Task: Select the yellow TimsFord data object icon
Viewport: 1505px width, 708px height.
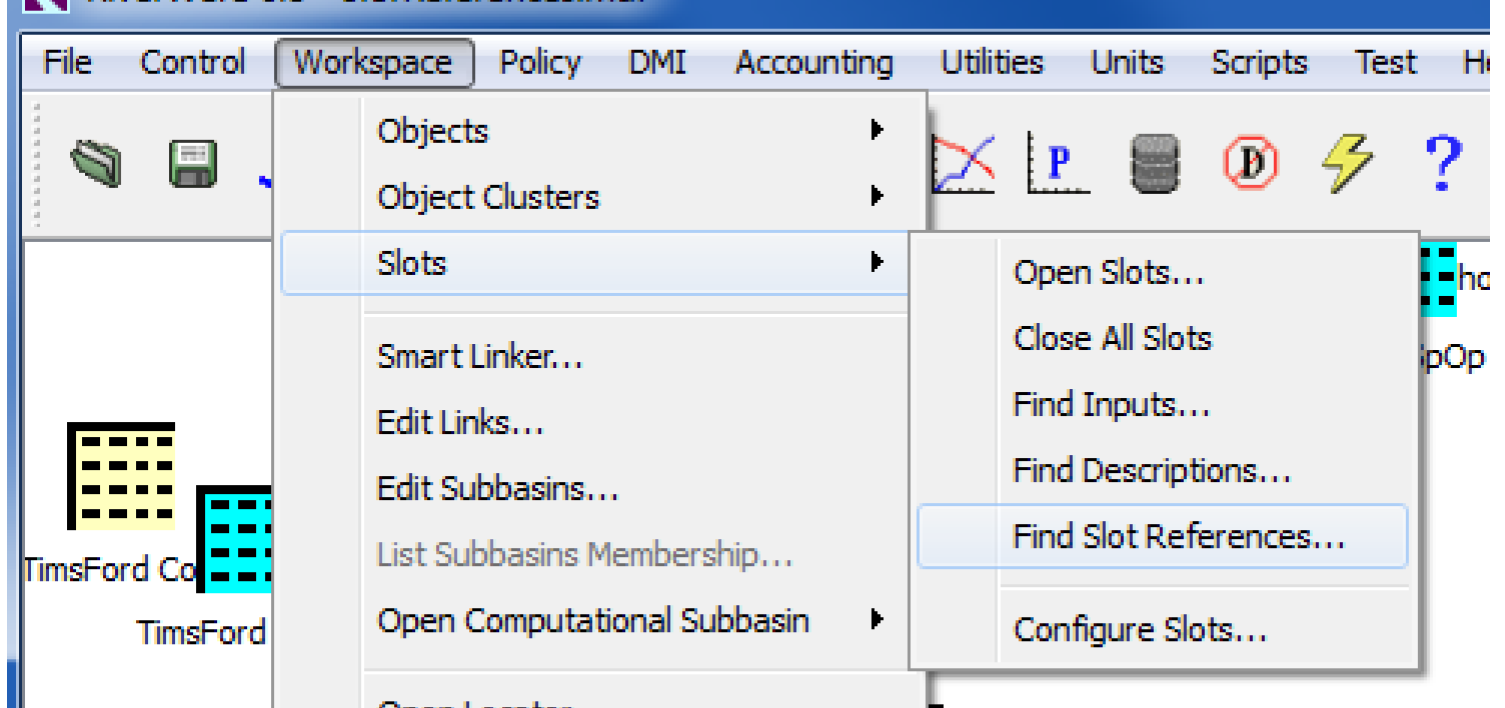Action: (x=121, y=476)
